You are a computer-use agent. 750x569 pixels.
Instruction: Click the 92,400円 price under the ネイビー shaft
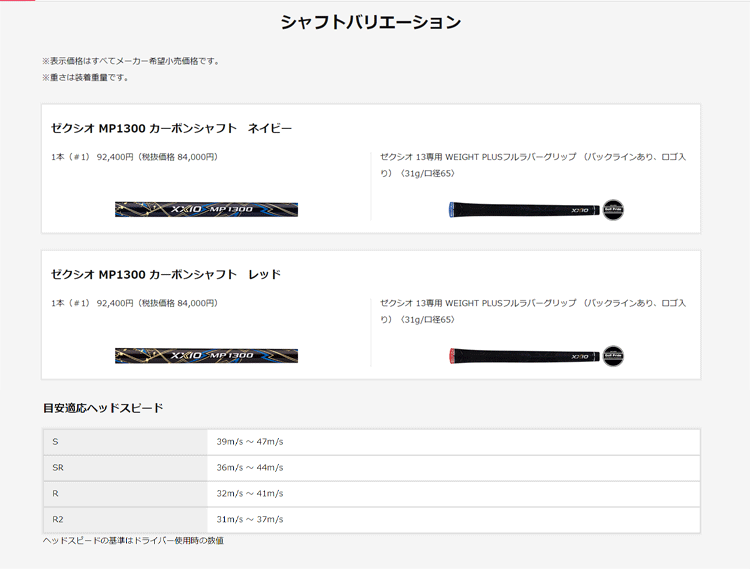point(134,157)
